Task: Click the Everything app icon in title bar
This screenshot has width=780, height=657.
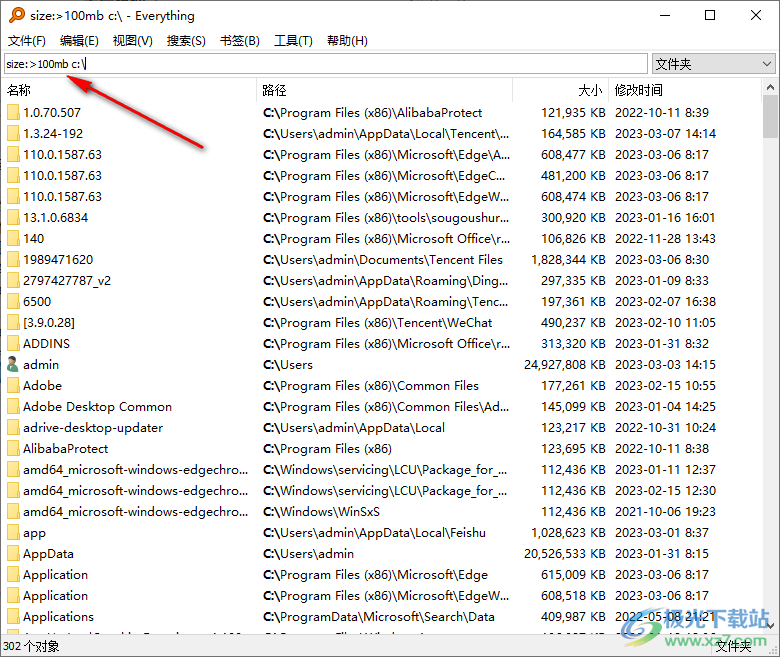Action: point(16,15)
